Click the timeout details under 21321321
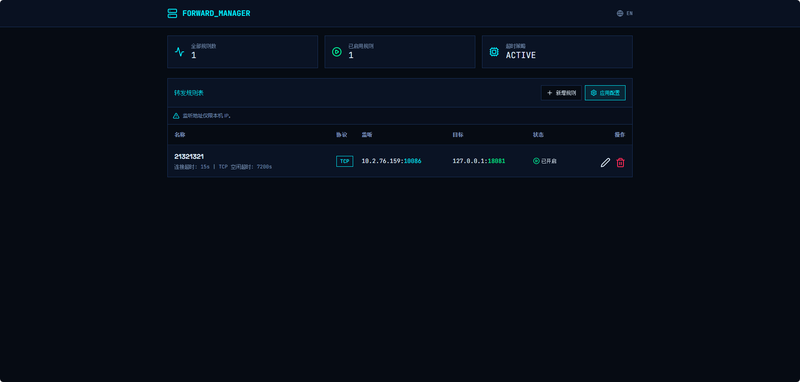 pyautogui.click(x=223, y=167)
